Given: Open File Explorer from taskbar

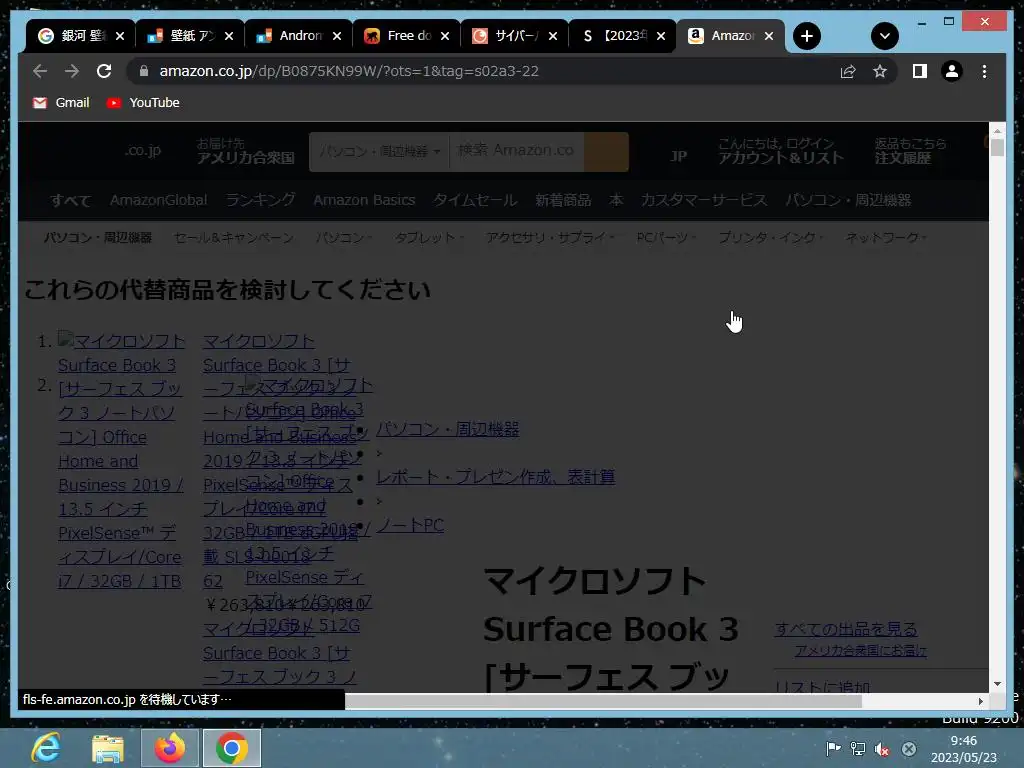Looking at the screenshot, I should click(108, 748).
